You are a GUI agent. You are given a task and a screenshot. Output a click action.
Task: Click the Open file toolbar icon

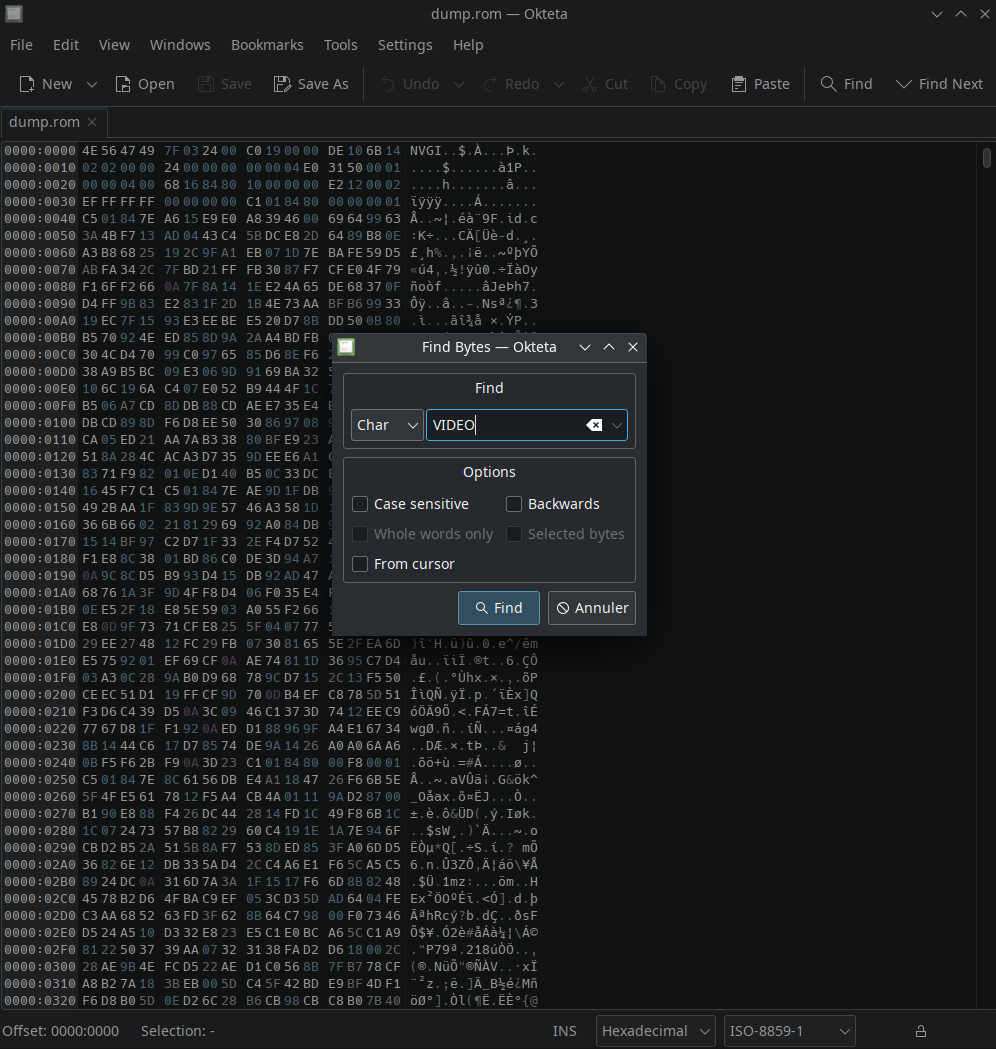coord(123,84)
